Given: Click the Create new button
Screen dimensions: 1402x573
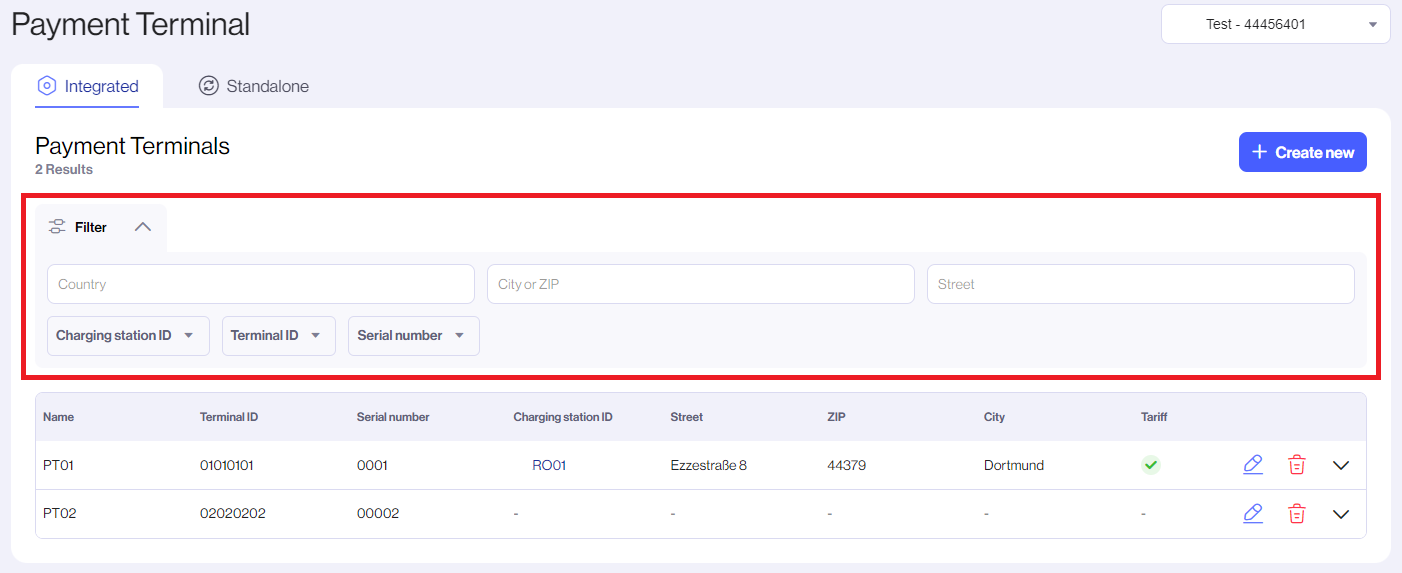Looking at the screenshot, I should (1303, 152).
